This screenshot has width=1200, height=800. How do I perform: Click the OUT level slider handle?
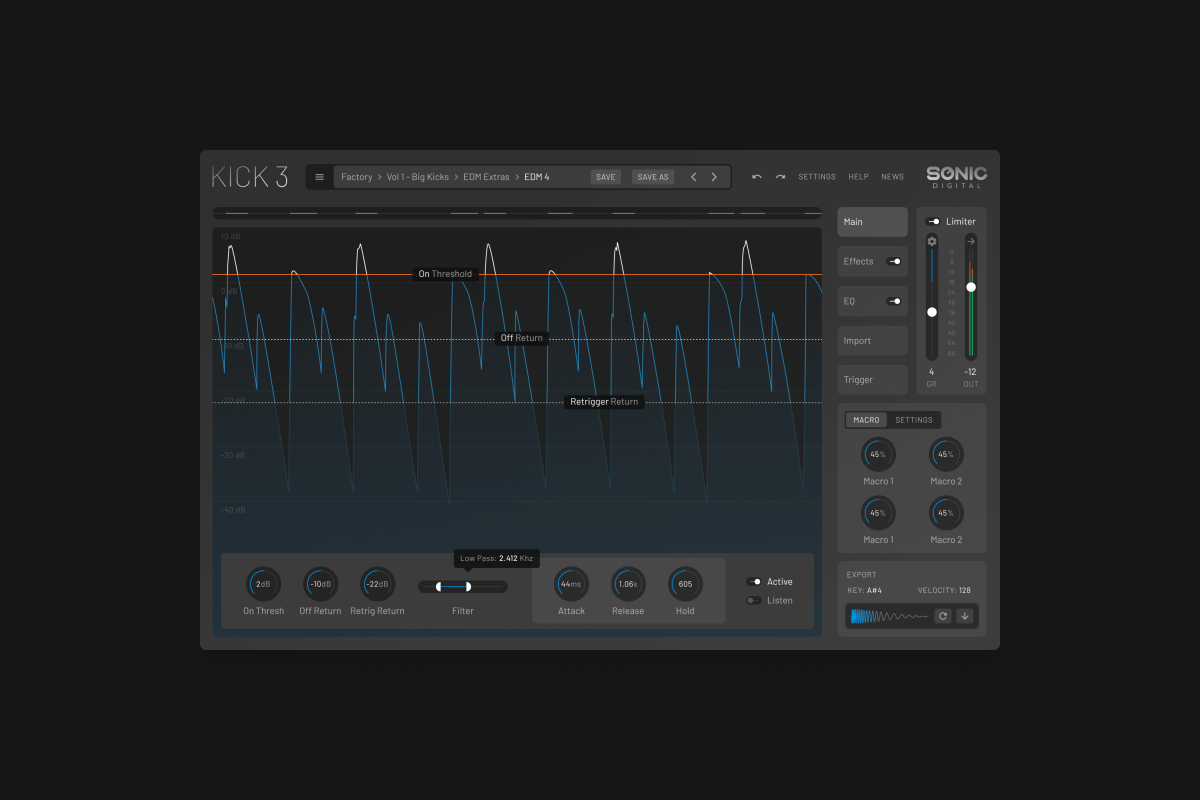[970, 287]
